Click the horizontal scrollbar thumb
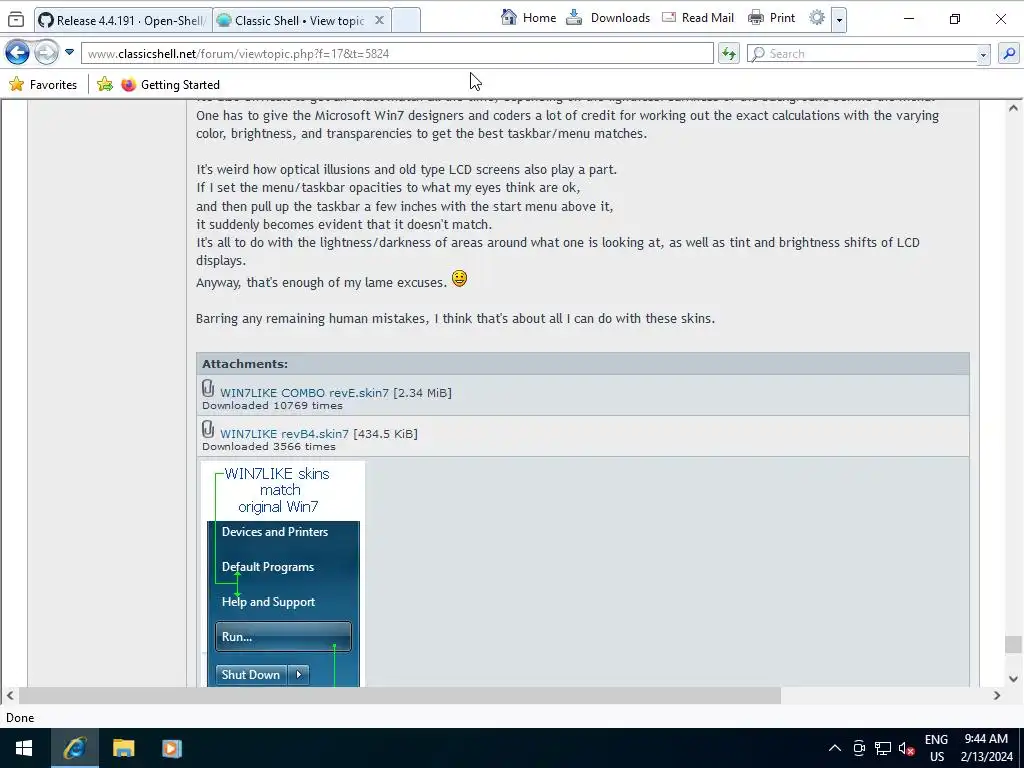 (400, 696)
